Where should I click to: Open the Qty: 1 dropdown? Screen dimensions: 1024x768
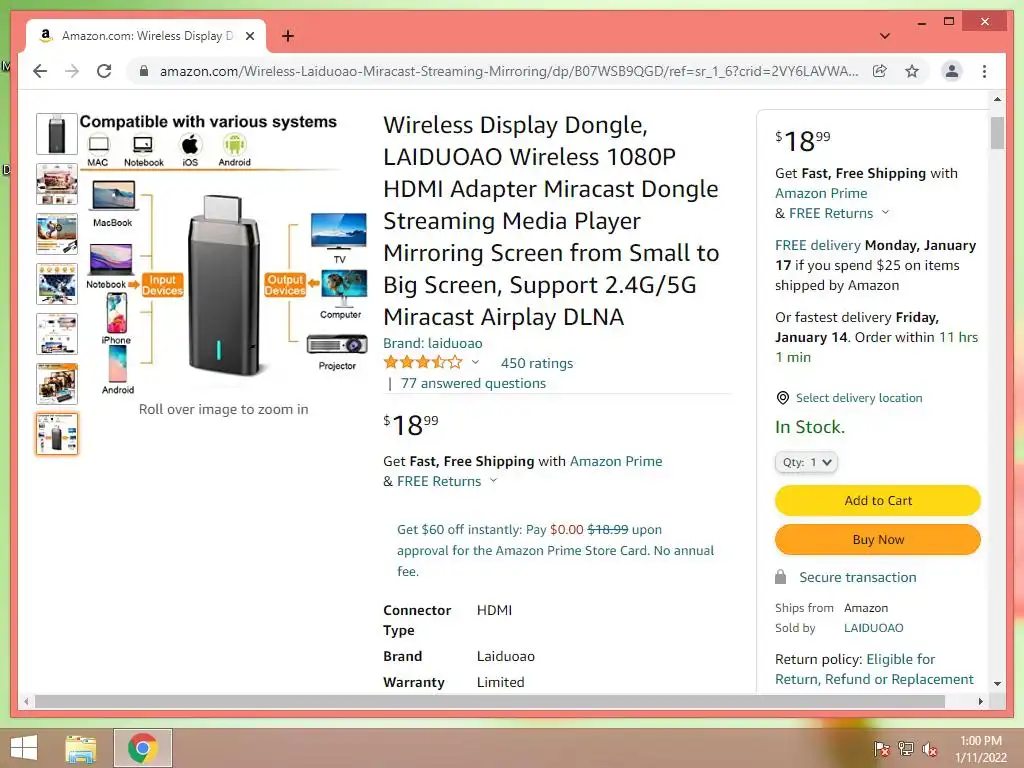(x=806, y=462)
